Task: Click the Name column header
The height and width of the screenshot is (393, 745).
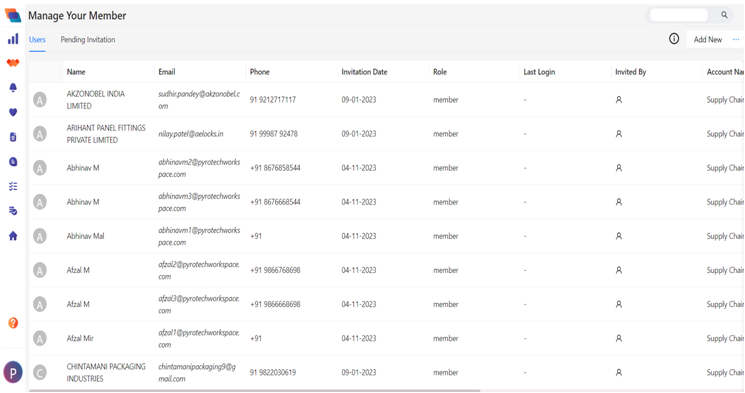Action: pyautogui.click(x=76, y=72)
